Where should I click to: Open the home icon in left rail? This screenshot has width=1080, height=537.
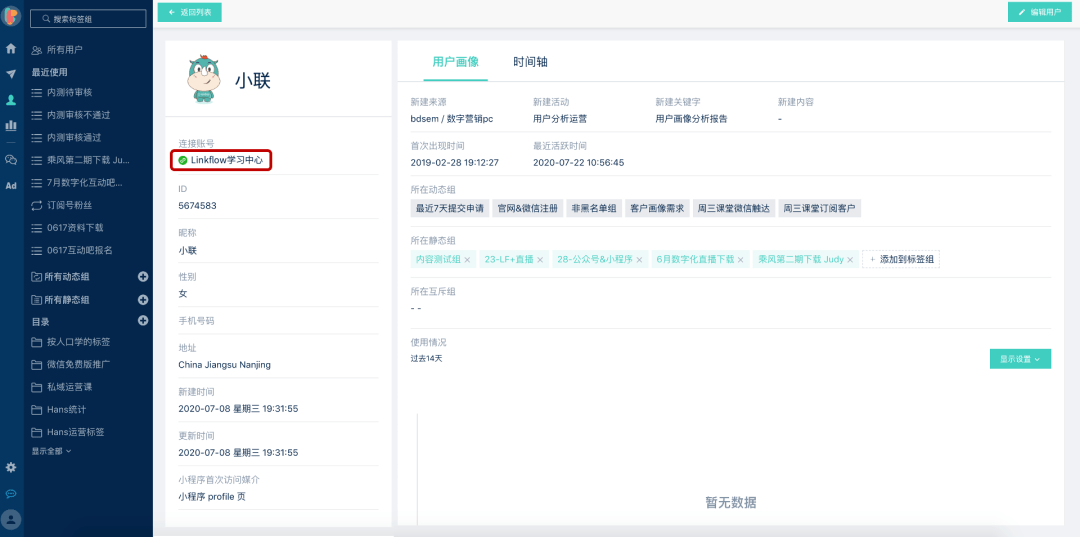pos(11,48)
